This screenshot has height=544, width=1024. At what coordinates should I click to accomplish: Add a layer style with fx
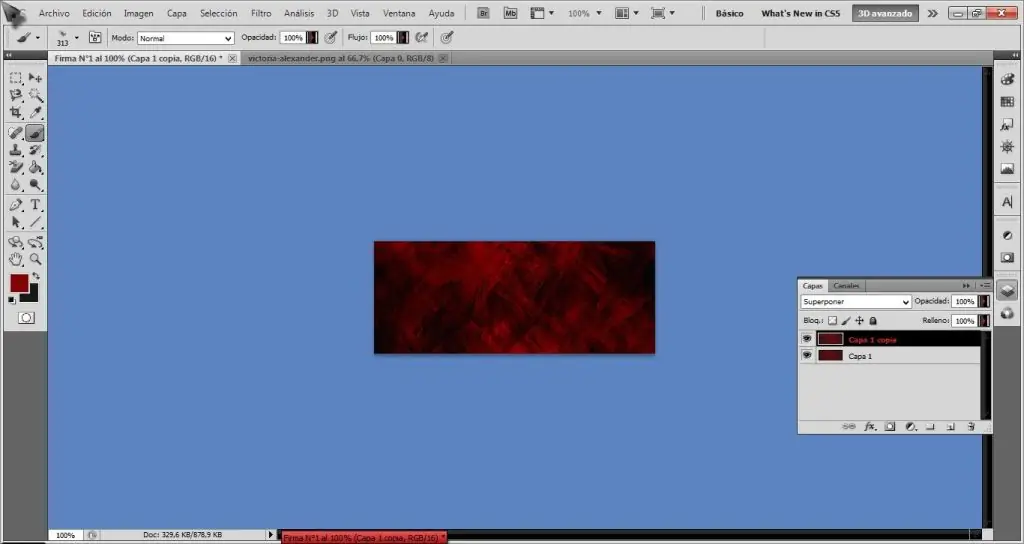point(870,426)
